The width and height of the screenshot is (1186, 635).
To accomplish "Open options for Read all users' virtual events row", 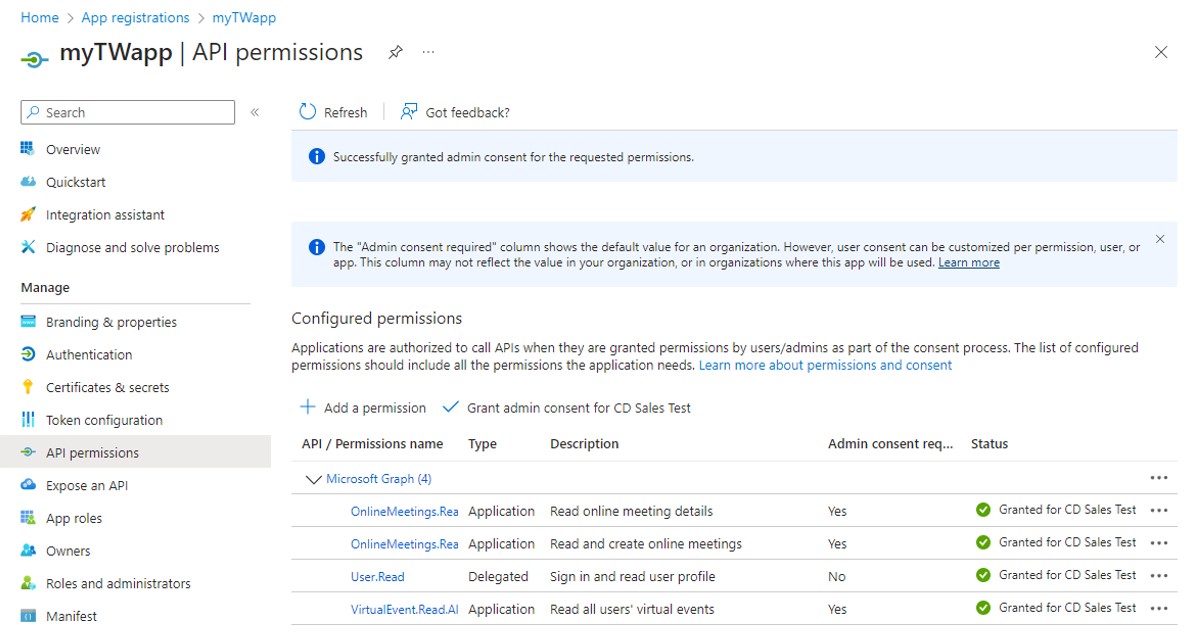I will click(x=1159, y=608).
